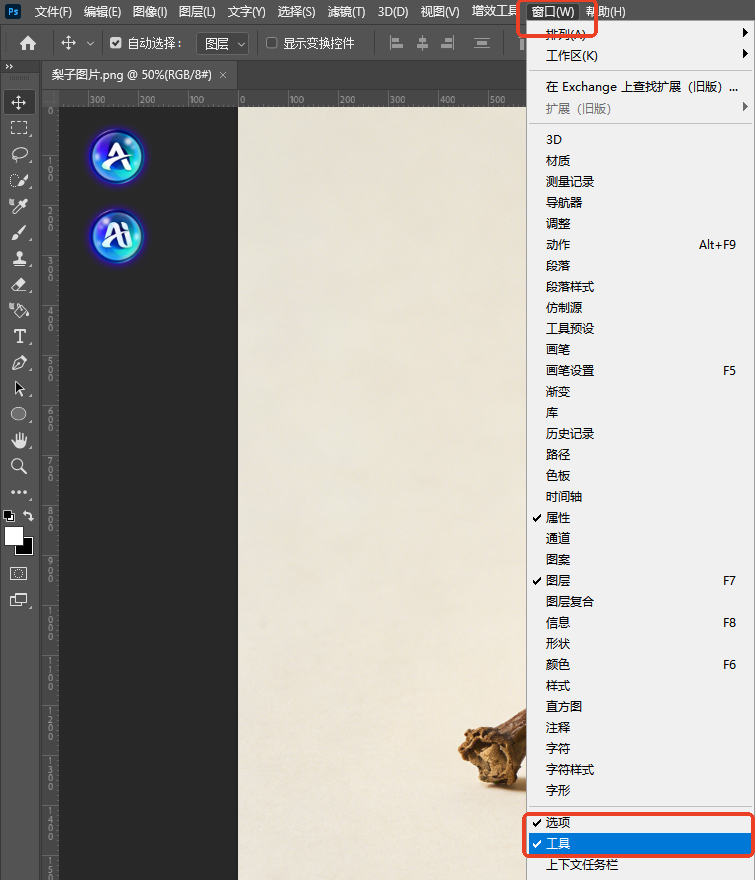Expand the 排列 submenu
This screenshot has height=880, width=755.
(x=640, y=34)
